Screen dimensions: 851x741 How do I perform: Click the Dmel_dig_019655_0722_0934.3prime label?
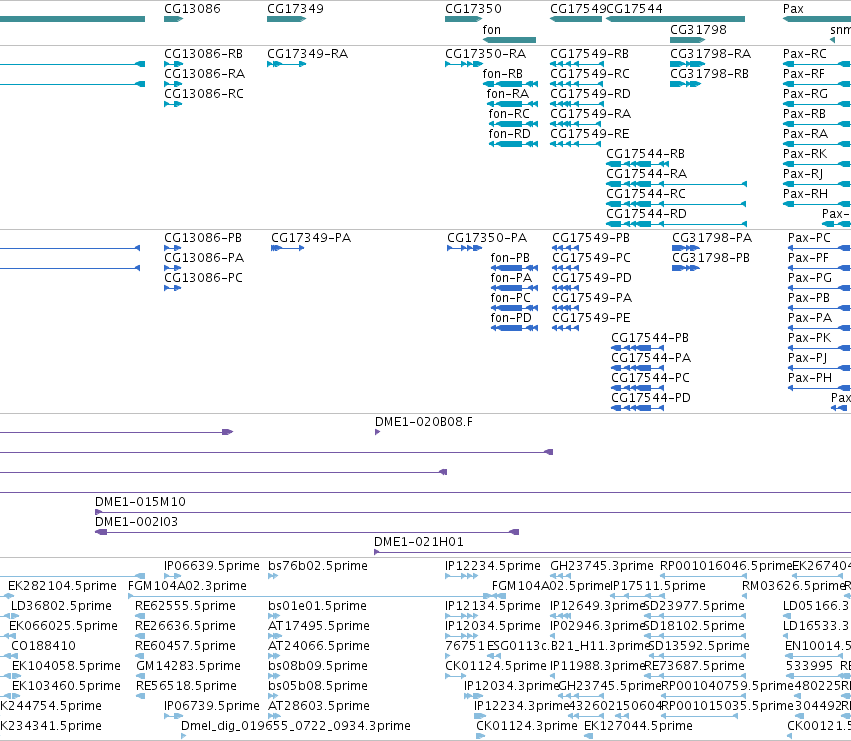click(x=295, y=726)
